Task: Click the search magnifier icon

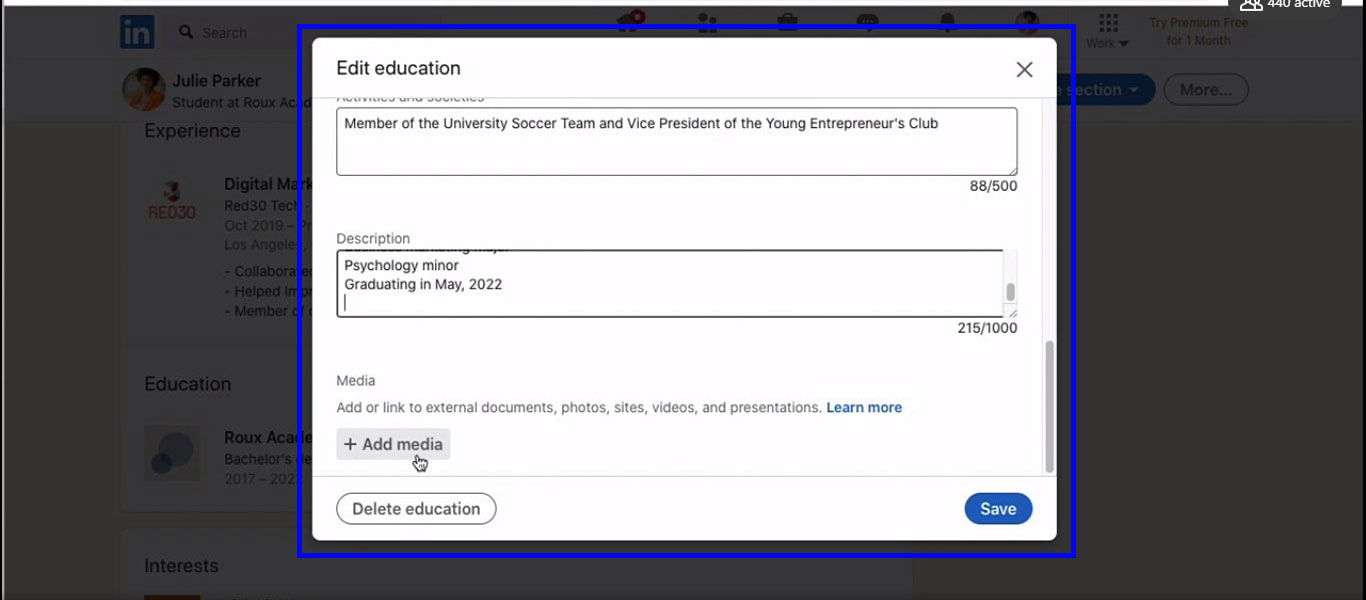Action: tap(186, 32)
